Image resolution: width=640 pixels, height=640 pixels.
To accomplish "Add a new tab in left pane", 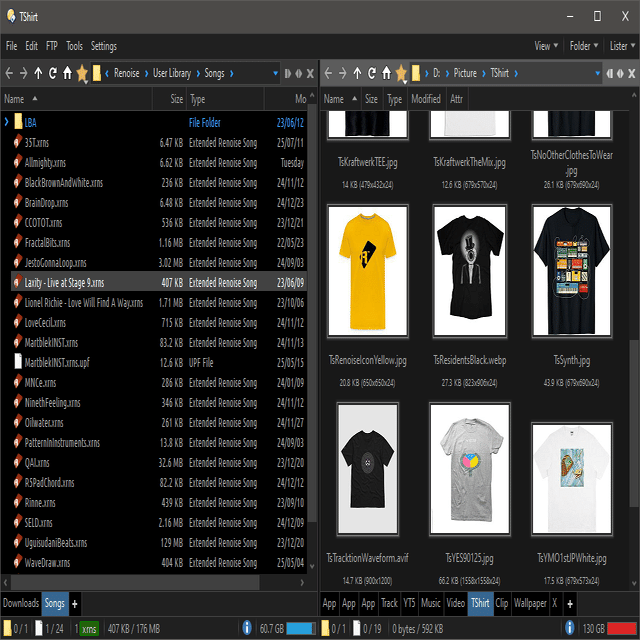I will point(75,604).
